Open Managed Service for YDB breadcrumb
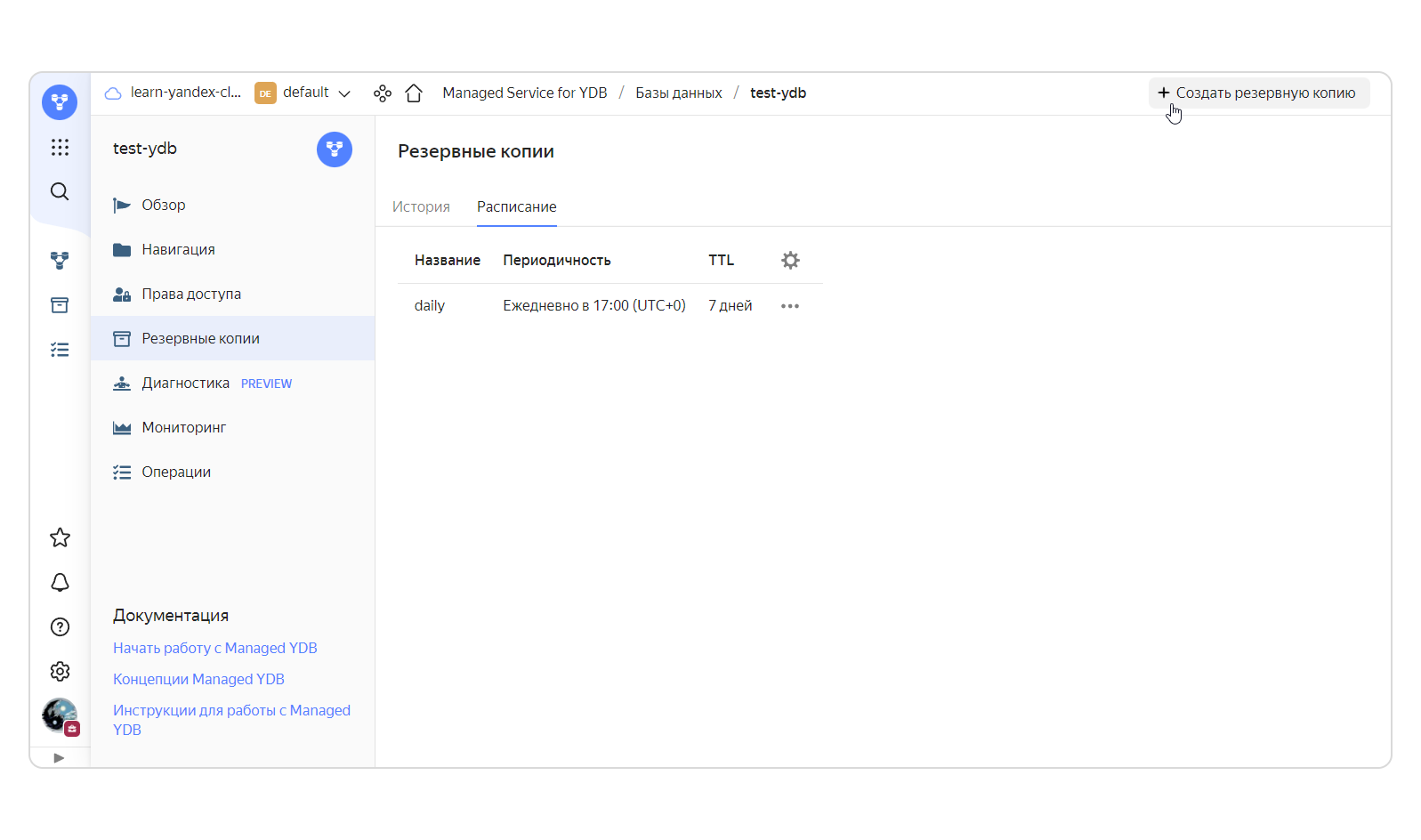 tap(525, 93)
